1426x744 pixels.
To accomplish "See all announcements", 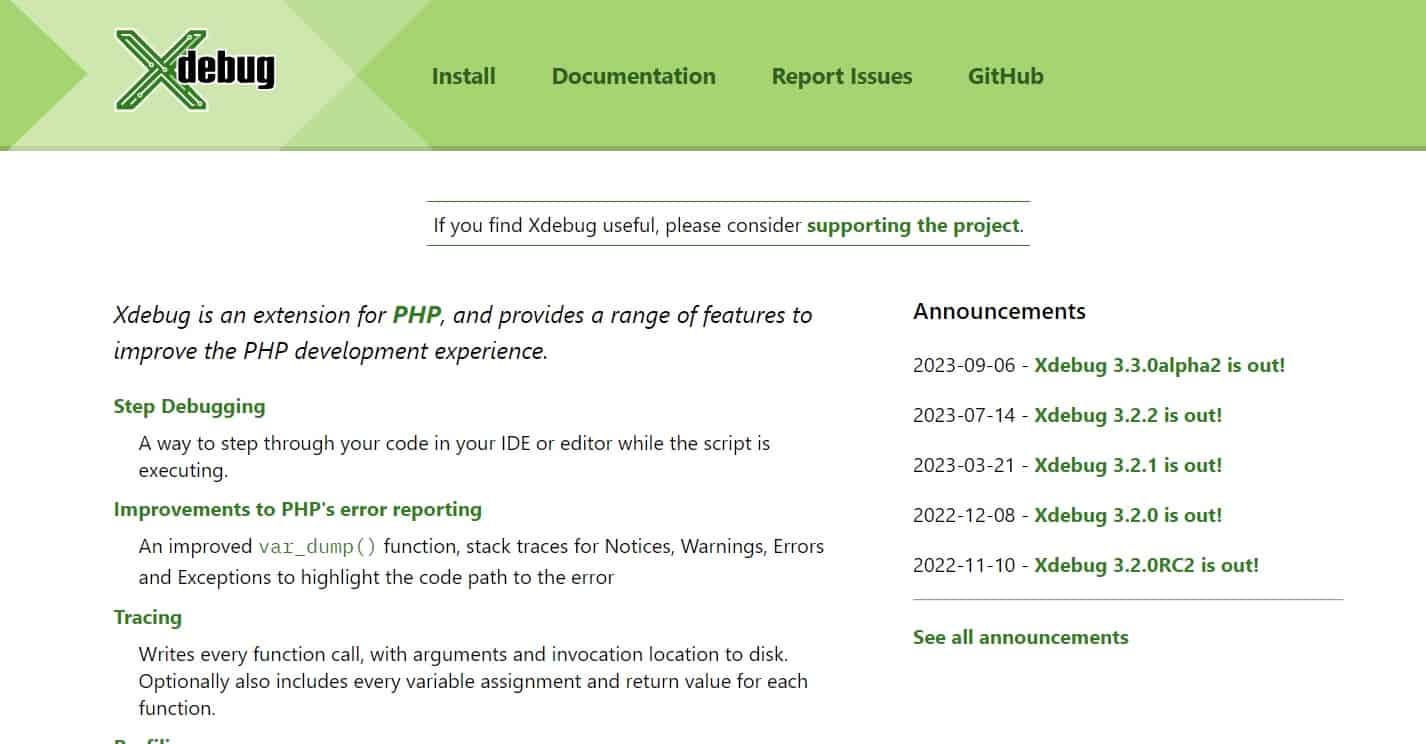I will click(x=1020, y=638).
